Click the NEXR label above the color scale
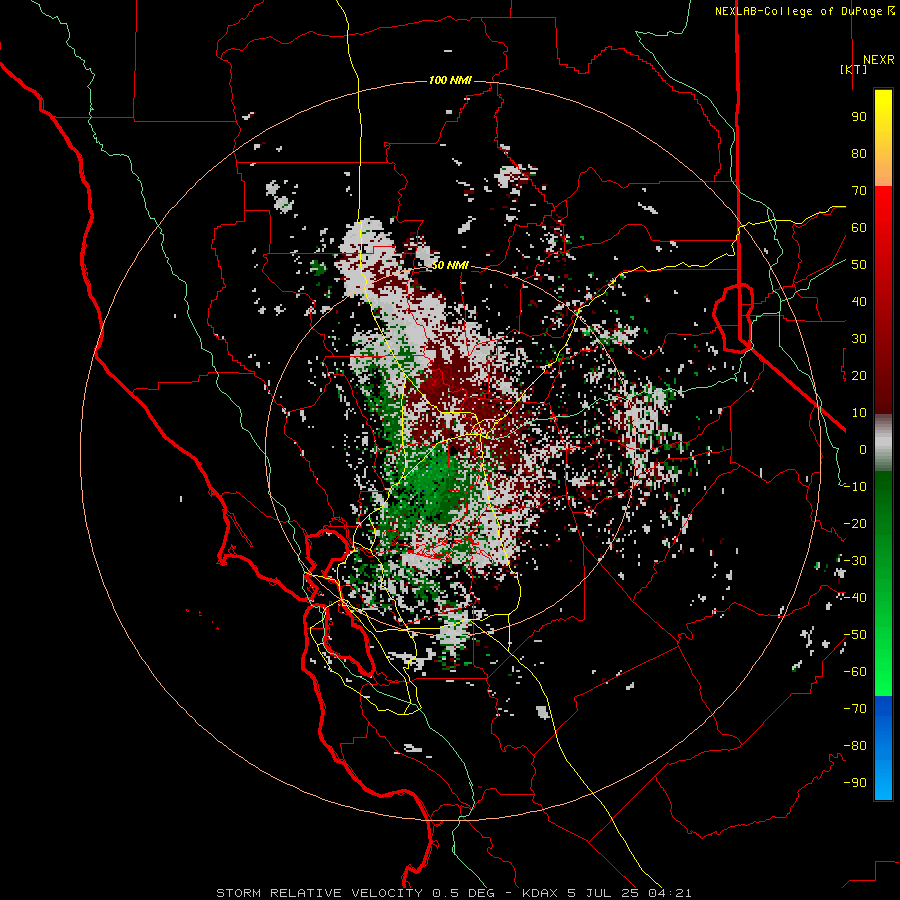 pyautogui.click(x=879, y=60)
